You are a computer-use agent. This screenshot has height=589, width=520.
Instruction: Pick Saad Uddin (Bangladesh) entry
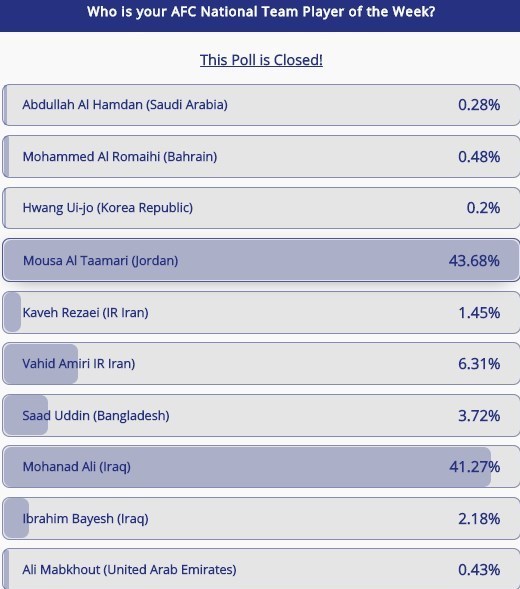pos(261,415)
